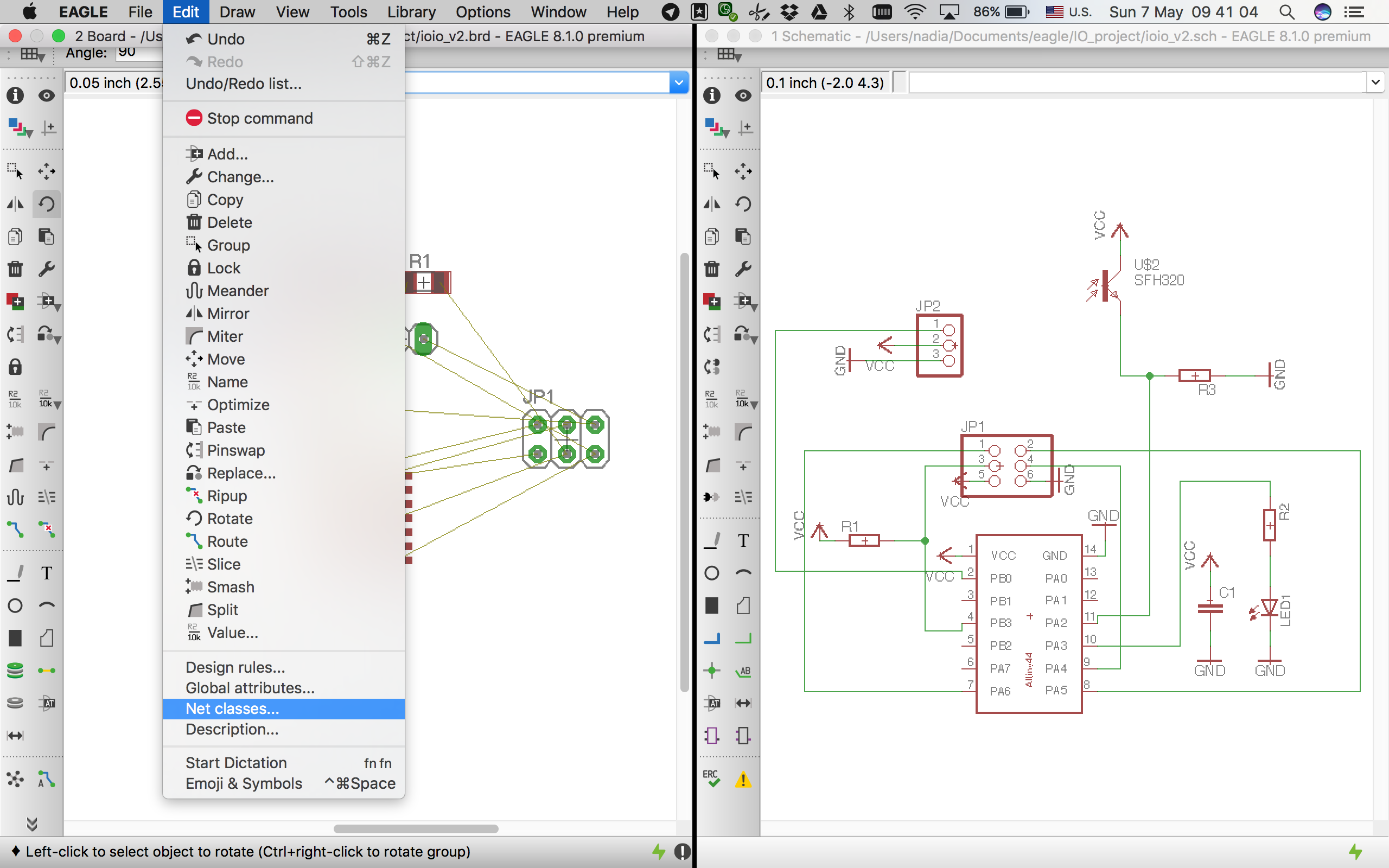This screenshot has height=868, width=1389.
Task: Click Board vertical scrollbar
Action: [684, 472]
